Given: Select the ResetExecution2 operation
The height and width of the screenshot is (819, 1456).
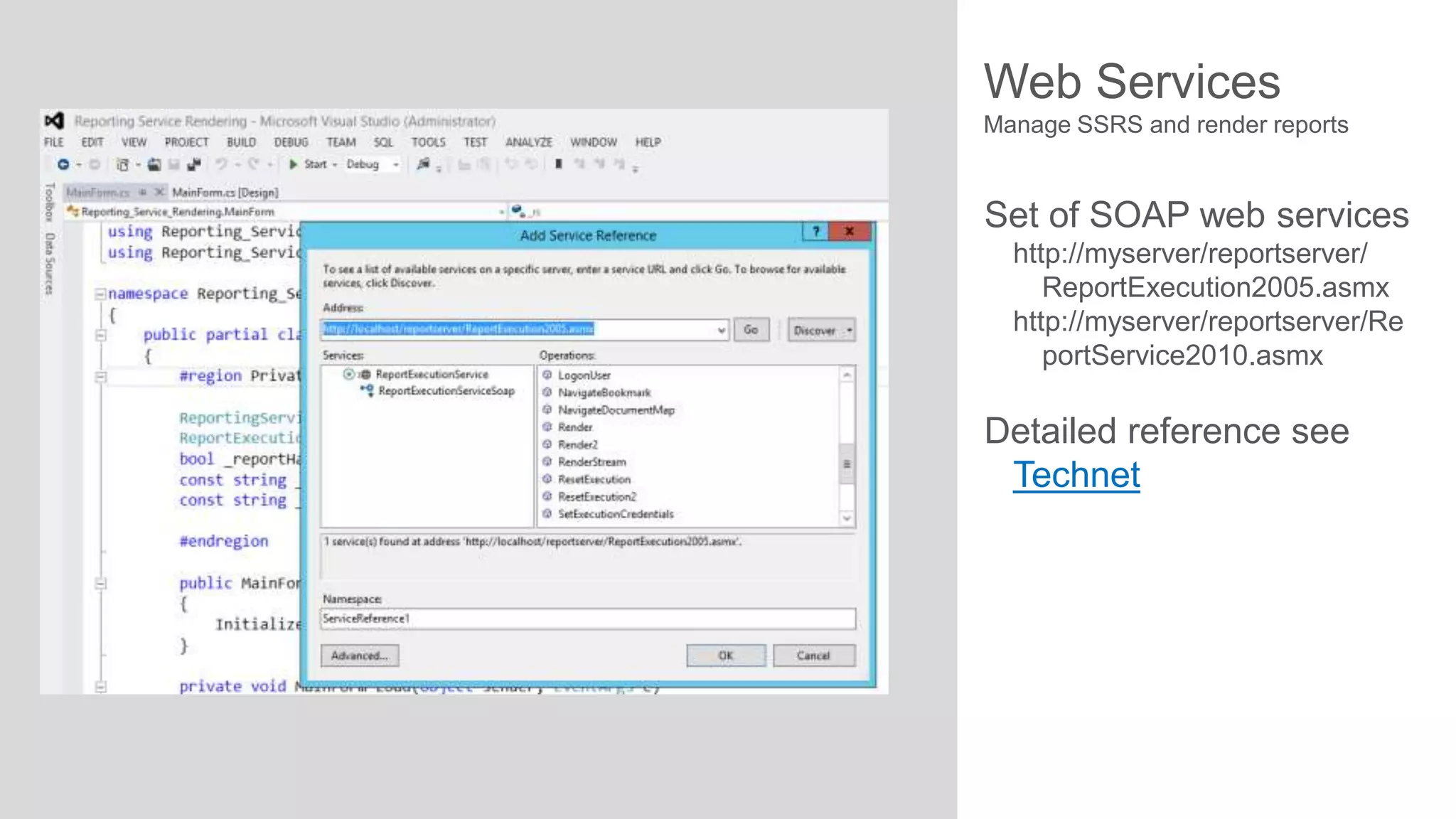Looking at the screenshot, I should 597,496.
